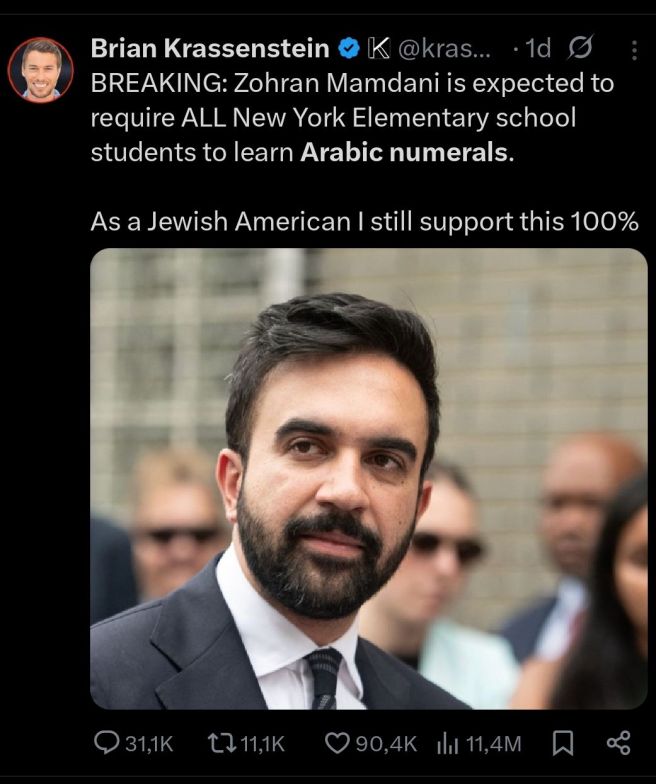Click the Brian Krassenstein display name
The image size is (656, 784).
[x=210, y=48]
